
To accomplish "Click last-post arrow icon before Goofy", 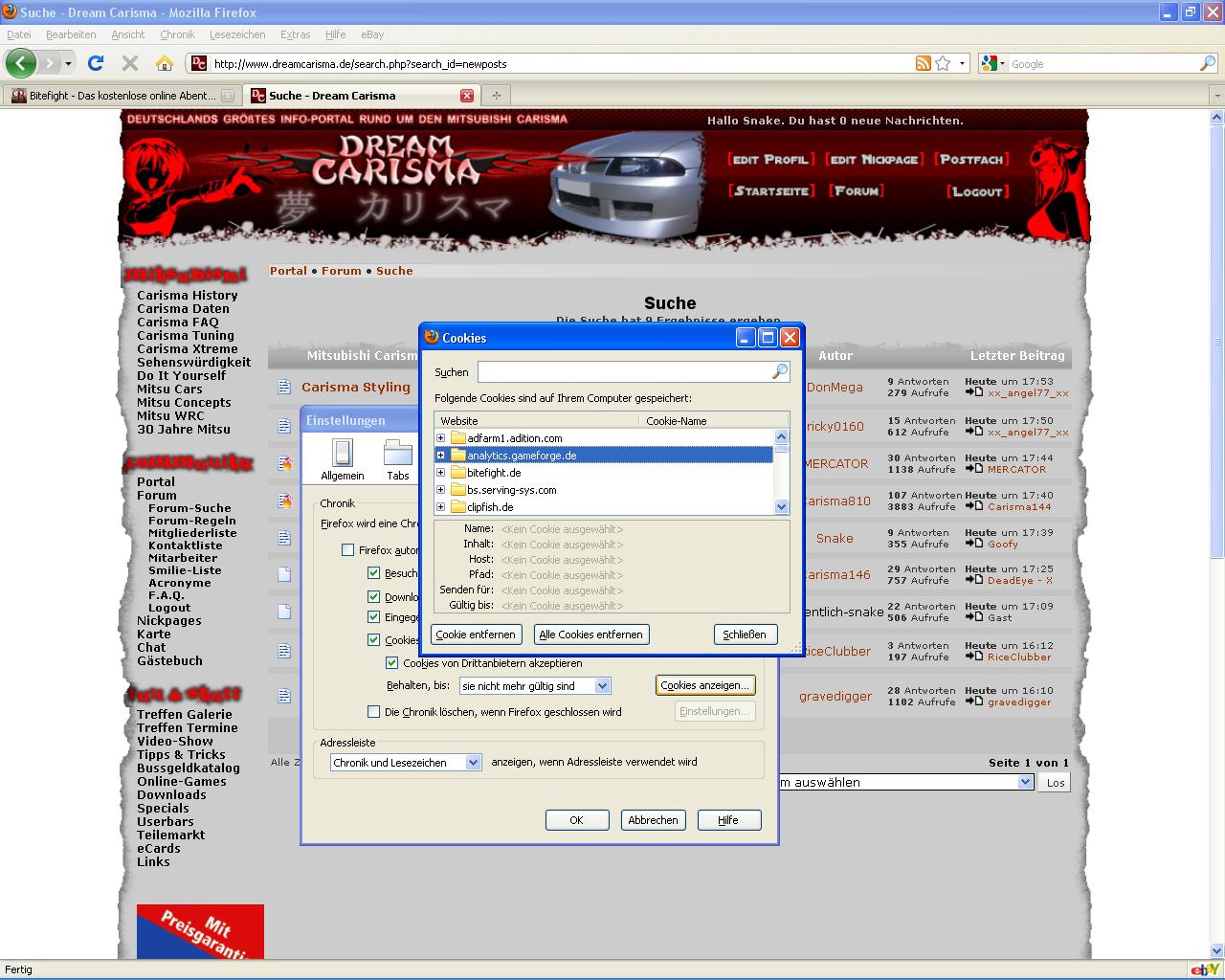I will [x=974, y=544].
